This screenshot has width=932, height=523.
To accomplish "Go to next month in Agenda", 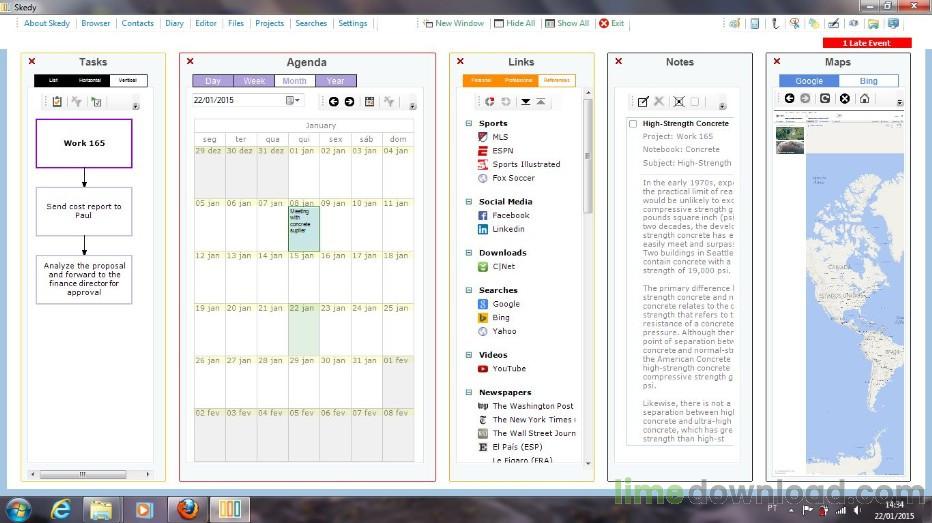I will 350,102.
